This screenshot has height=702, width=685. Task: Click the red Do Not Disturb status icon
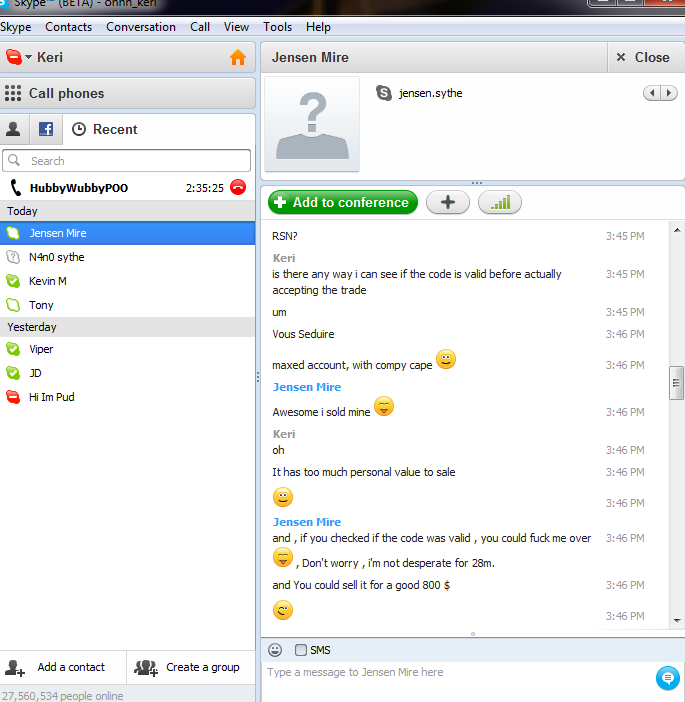click(x=14, y=57)
